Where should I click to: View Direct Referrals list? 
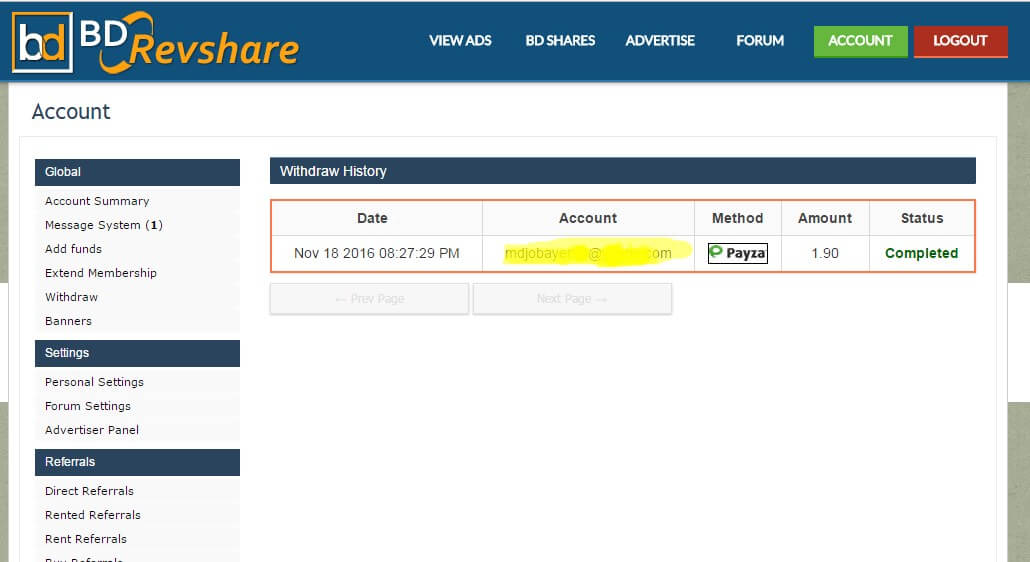pos(89,491)
